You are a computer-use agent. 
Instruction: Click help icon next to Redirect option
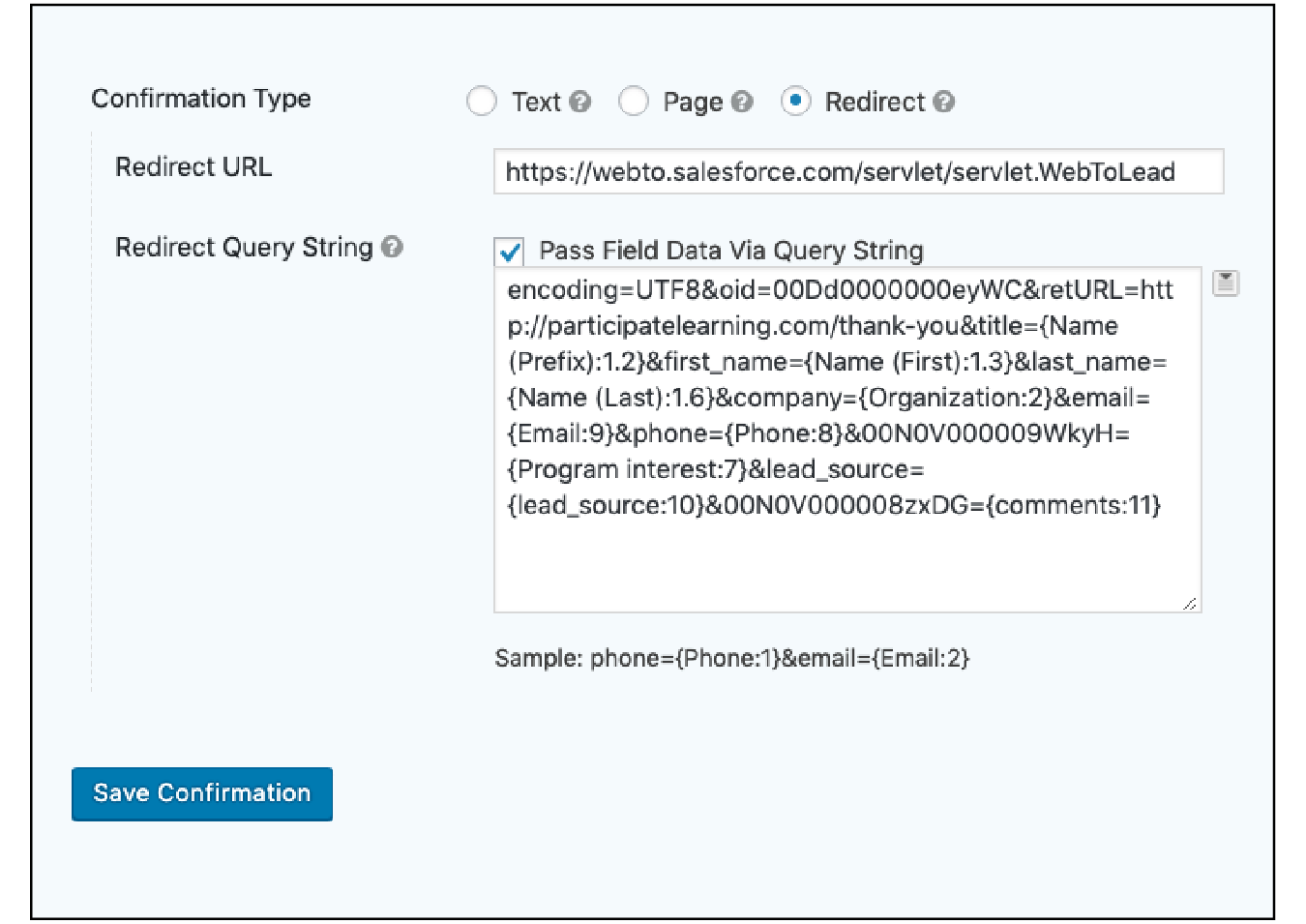coord(944,102)
